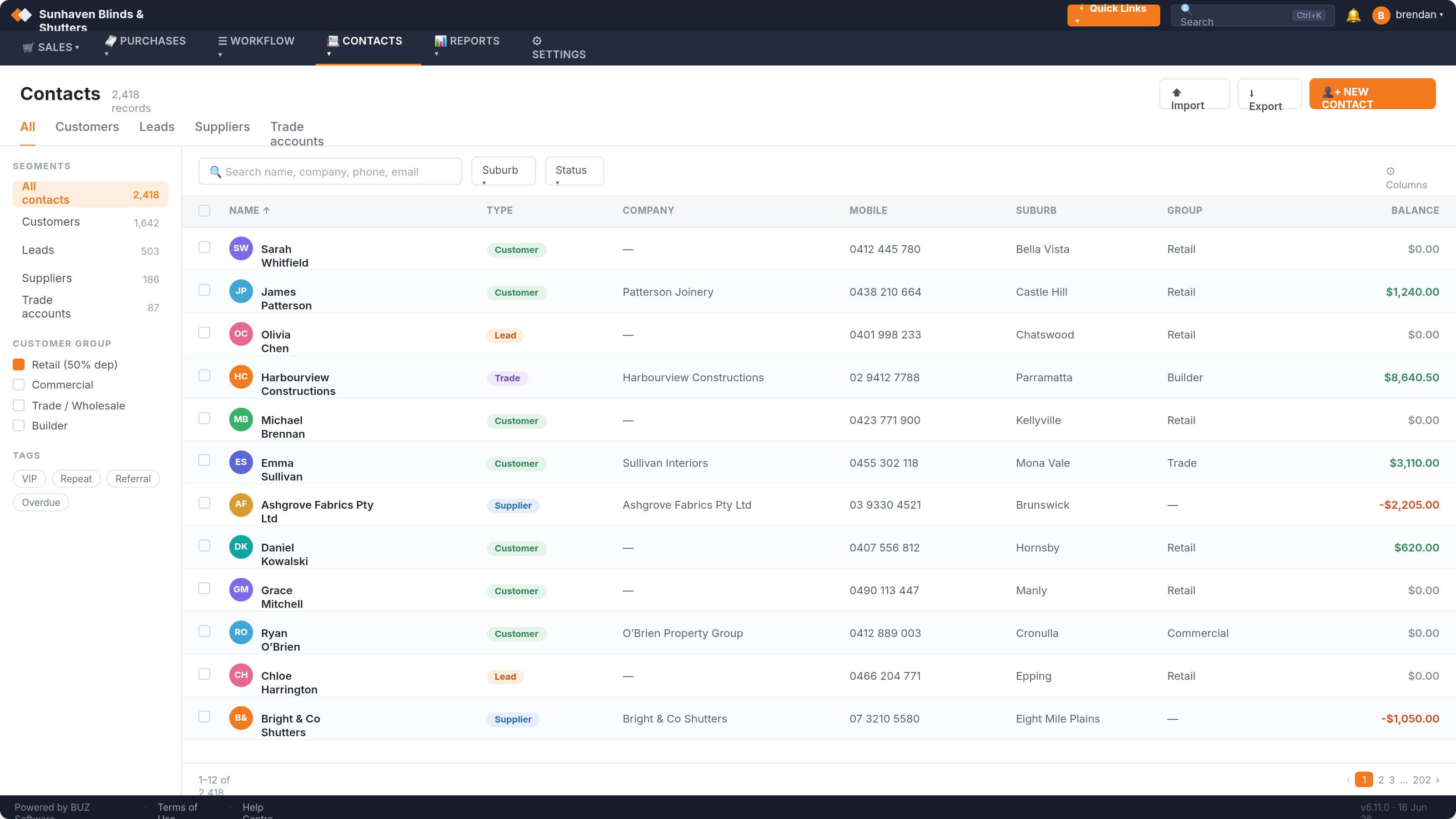
Task: Click Sarah Whitfield's SW avatar
Action: pyautogui.click(x=241, y=248)
